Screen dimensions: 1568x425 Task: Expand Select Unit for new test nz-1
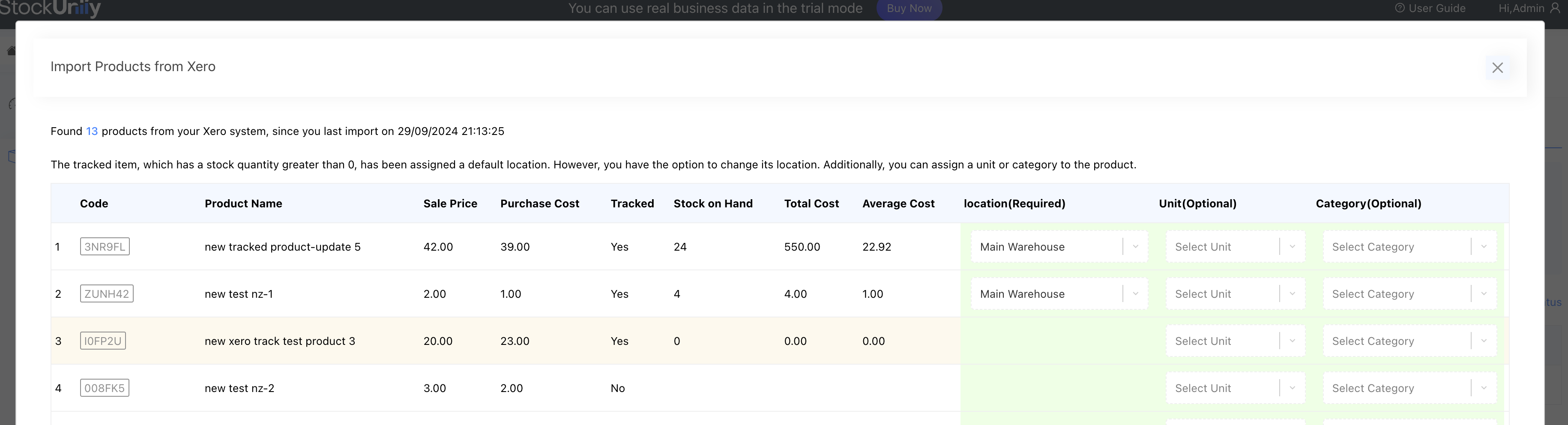pos(1234,294)
